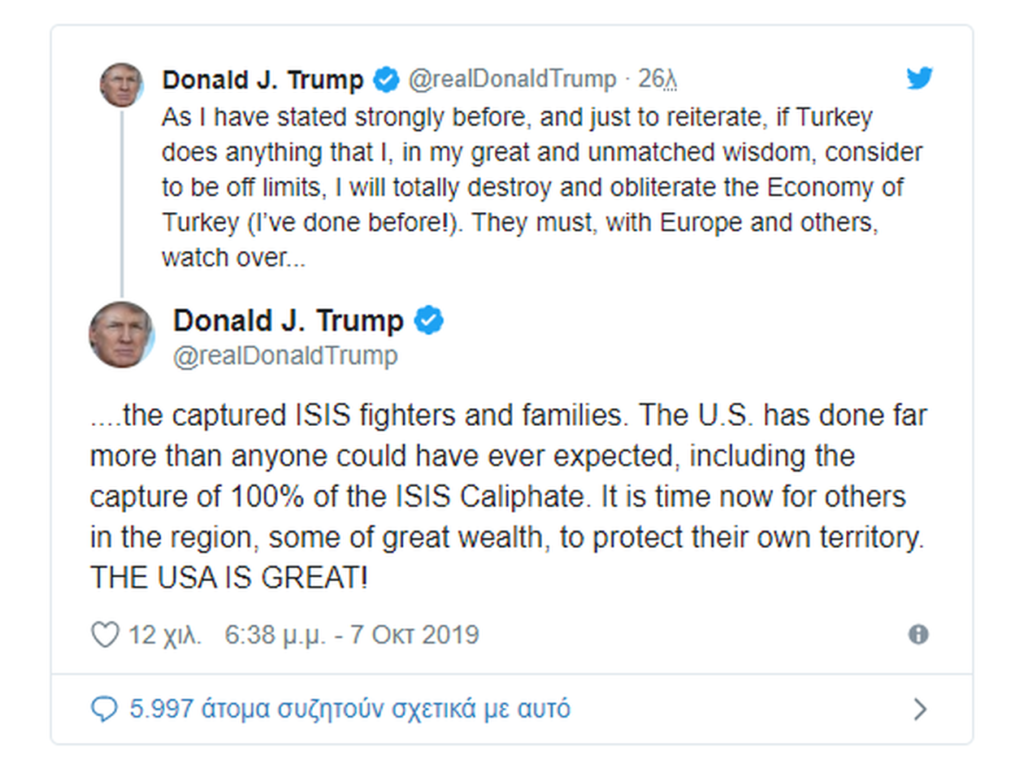The width and height of the screenshot is (1024, 773).
Task: Click the "26λ" time link on the parent tweet
Action: click(x=657, y=80)
